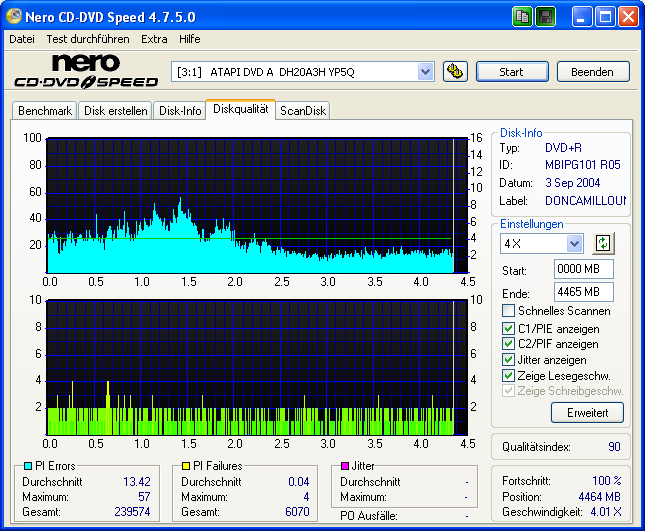
Task: Click the PI Errors Gesamt value 239574
Action: (x=132, y=512)
